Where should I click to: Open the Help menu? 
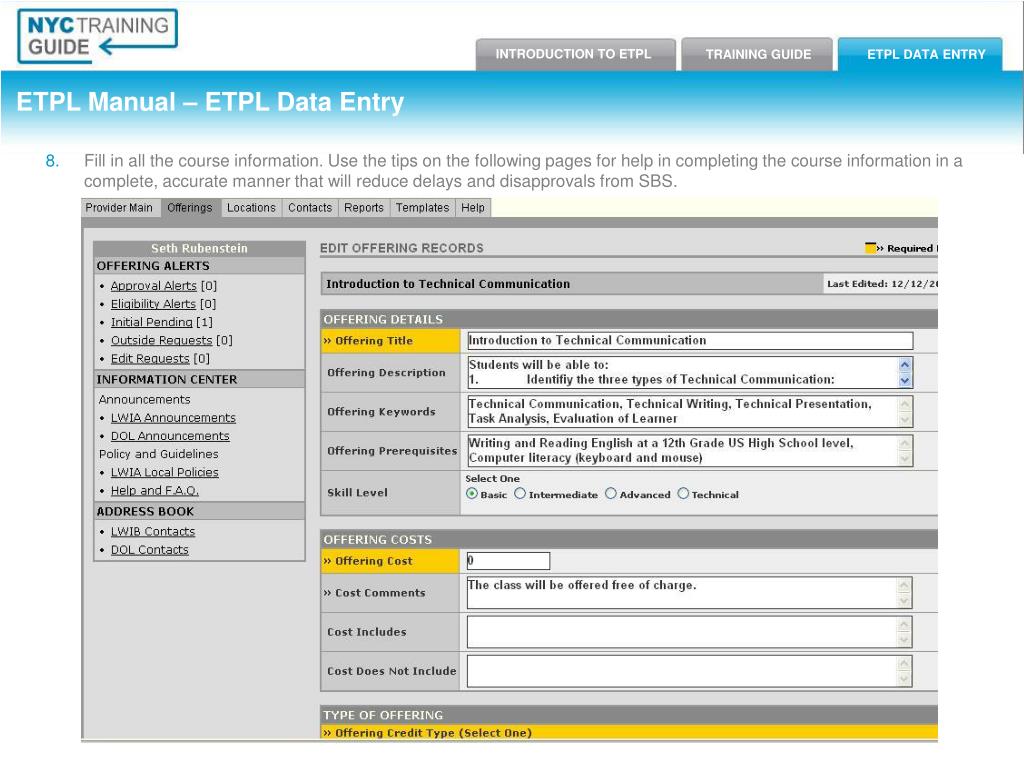(473, 208)
